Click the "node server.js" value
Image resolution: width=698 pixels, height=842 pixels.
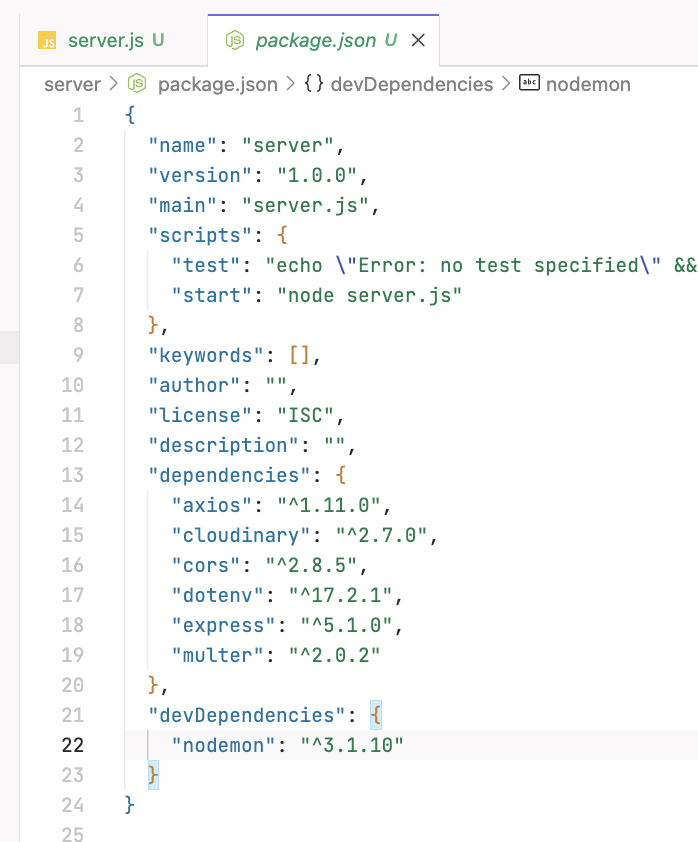click(369, 295)
